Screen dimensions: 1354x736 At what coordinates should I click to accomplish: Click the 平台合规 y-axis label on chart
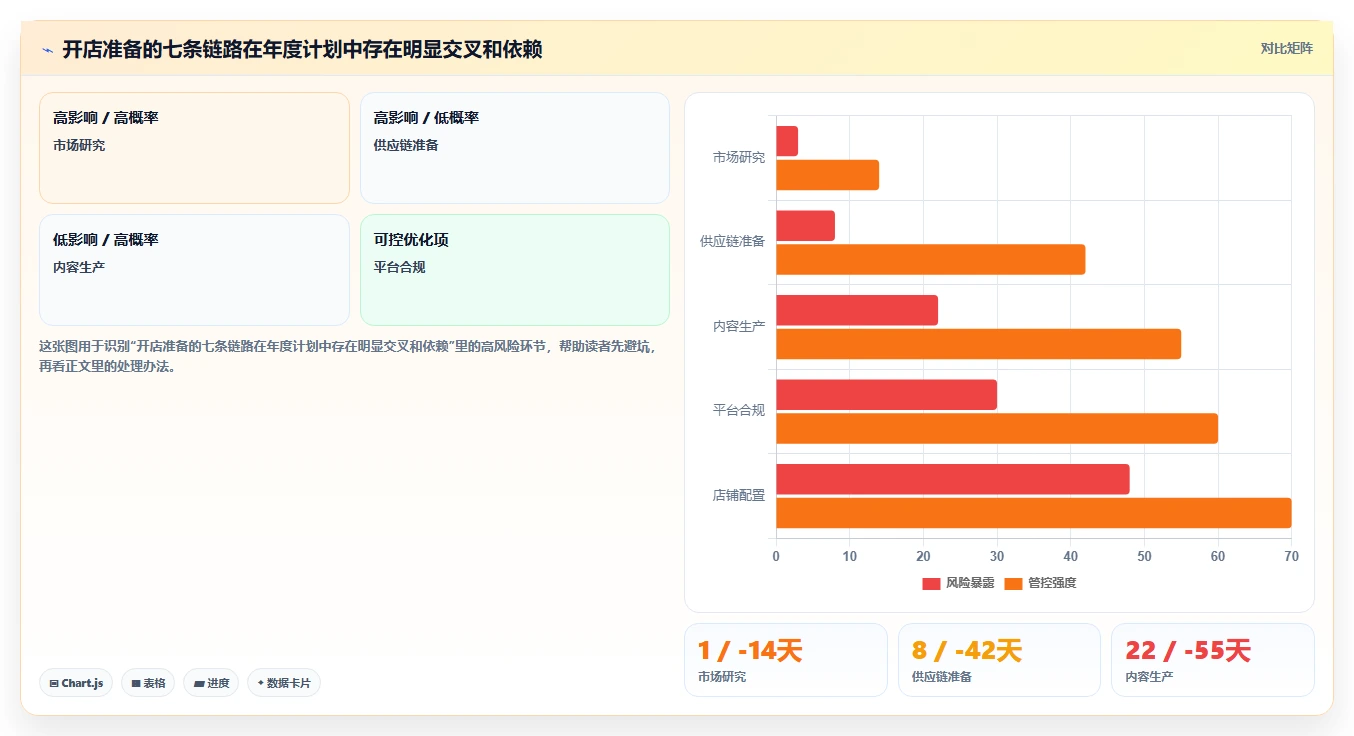coord(739,410)
